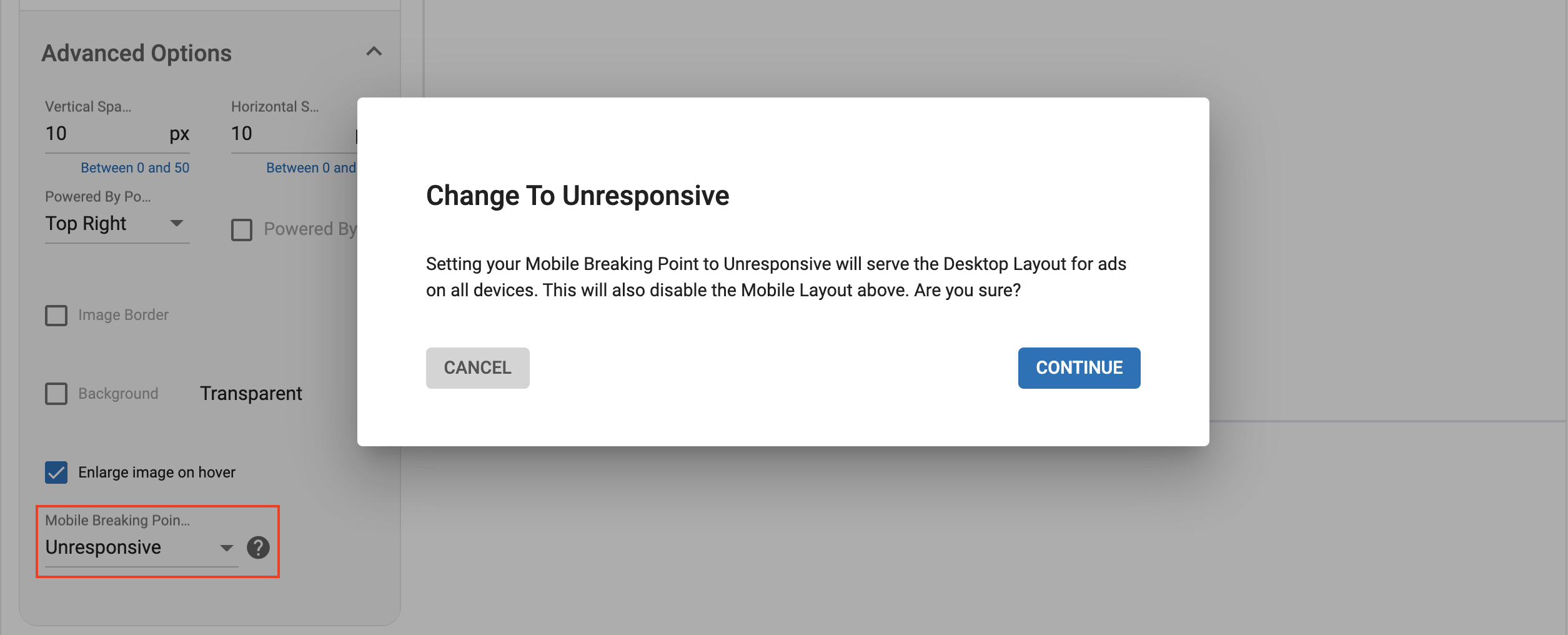Click the Advanced Options heading
1568x635 pixels.
click(137, 53)
